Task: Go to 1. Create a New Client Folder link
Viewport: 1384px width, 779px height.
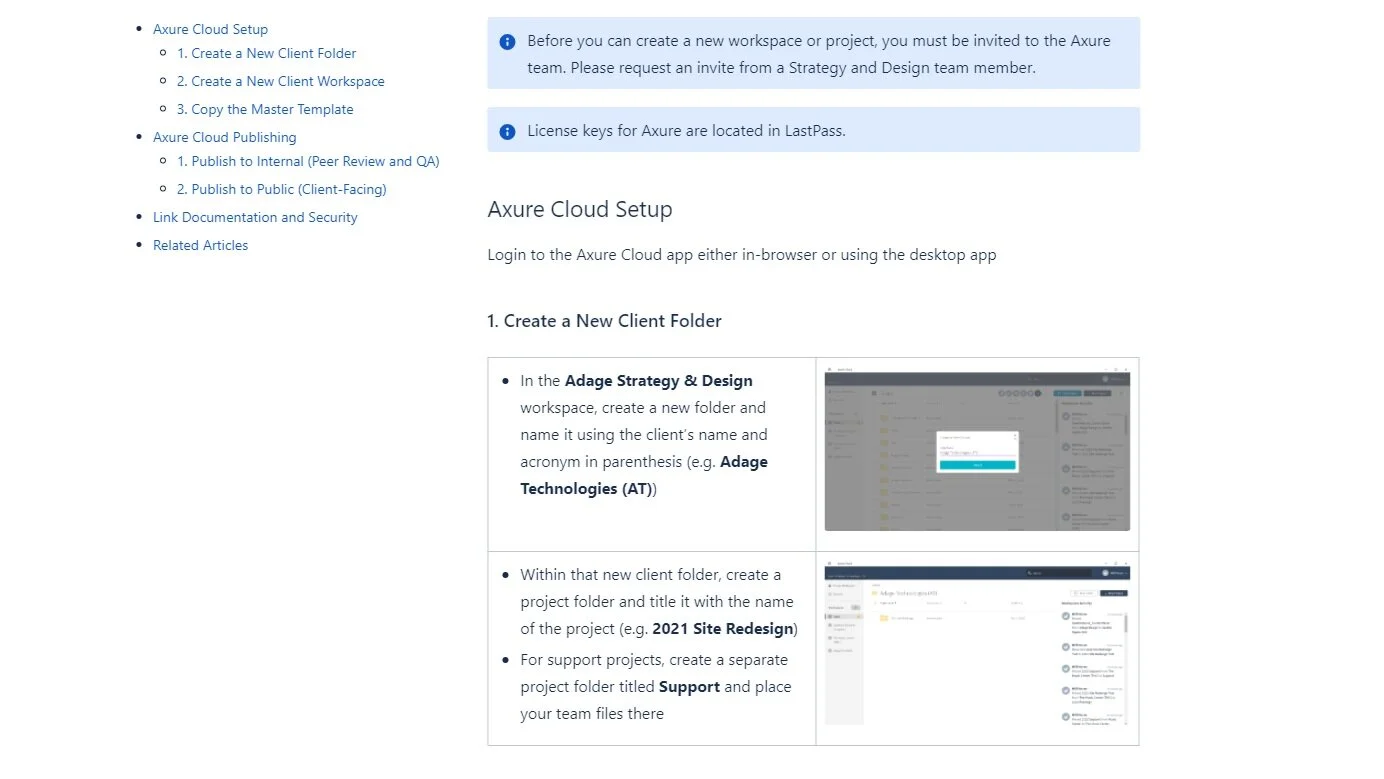Action: point(266,53)
